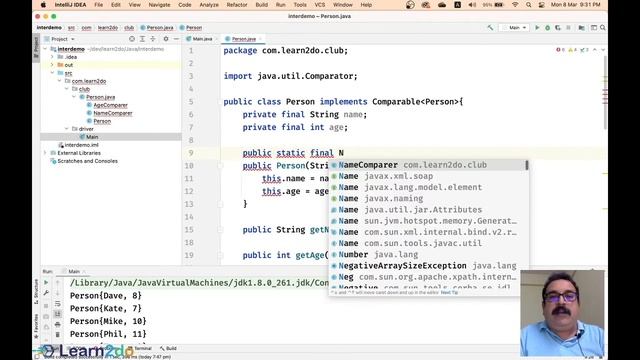The image size is (640, 360).
Task: Collapse the club package
Action: [67, 89]
